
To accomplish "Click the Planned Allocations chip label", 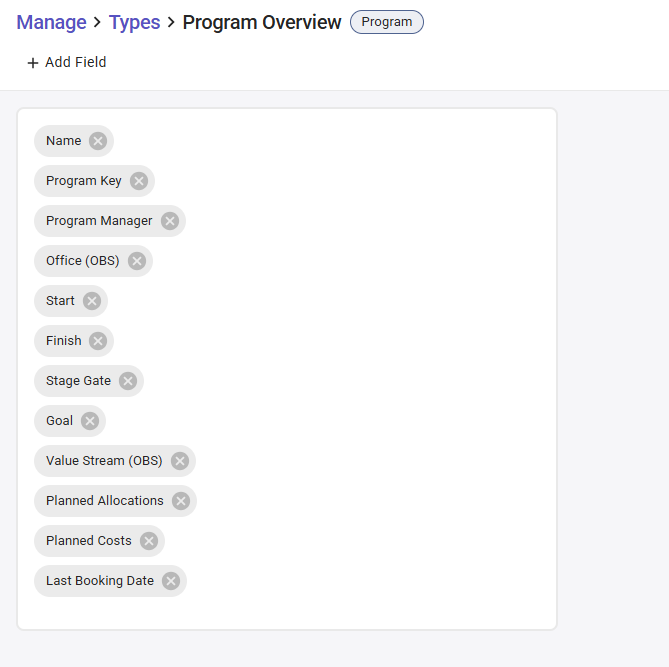I will point(104,501).
